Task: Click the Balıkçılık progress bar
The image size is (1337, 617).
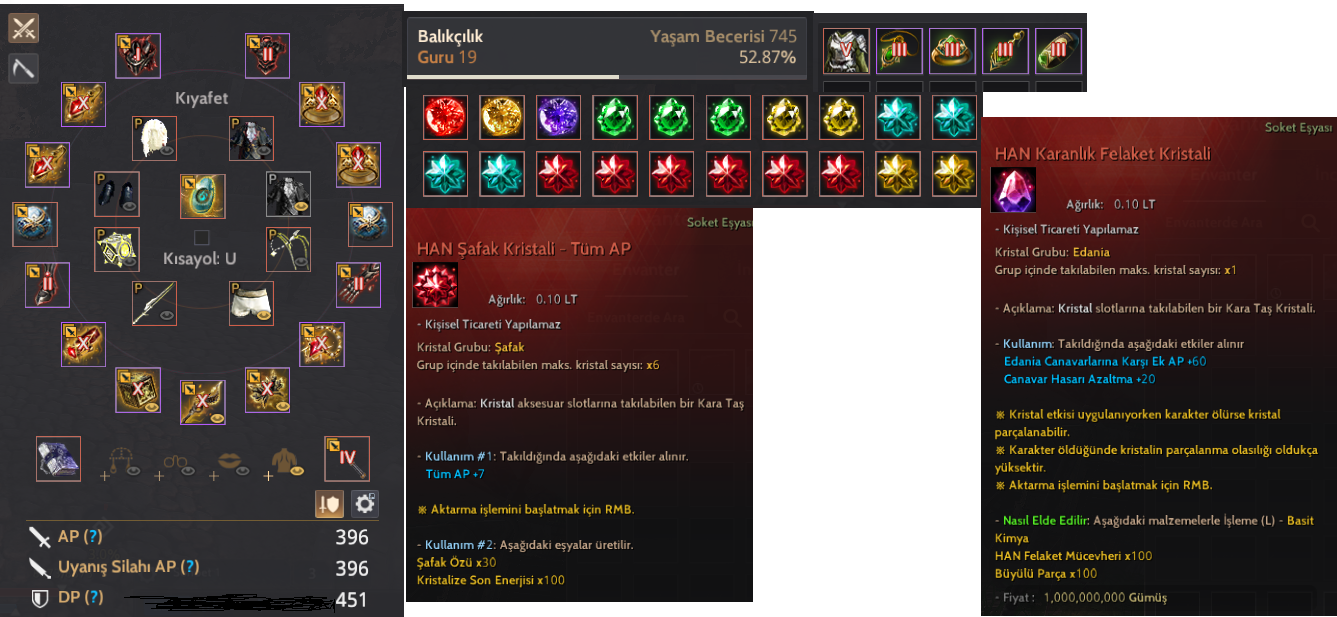Action: click(x=606, y=76)
